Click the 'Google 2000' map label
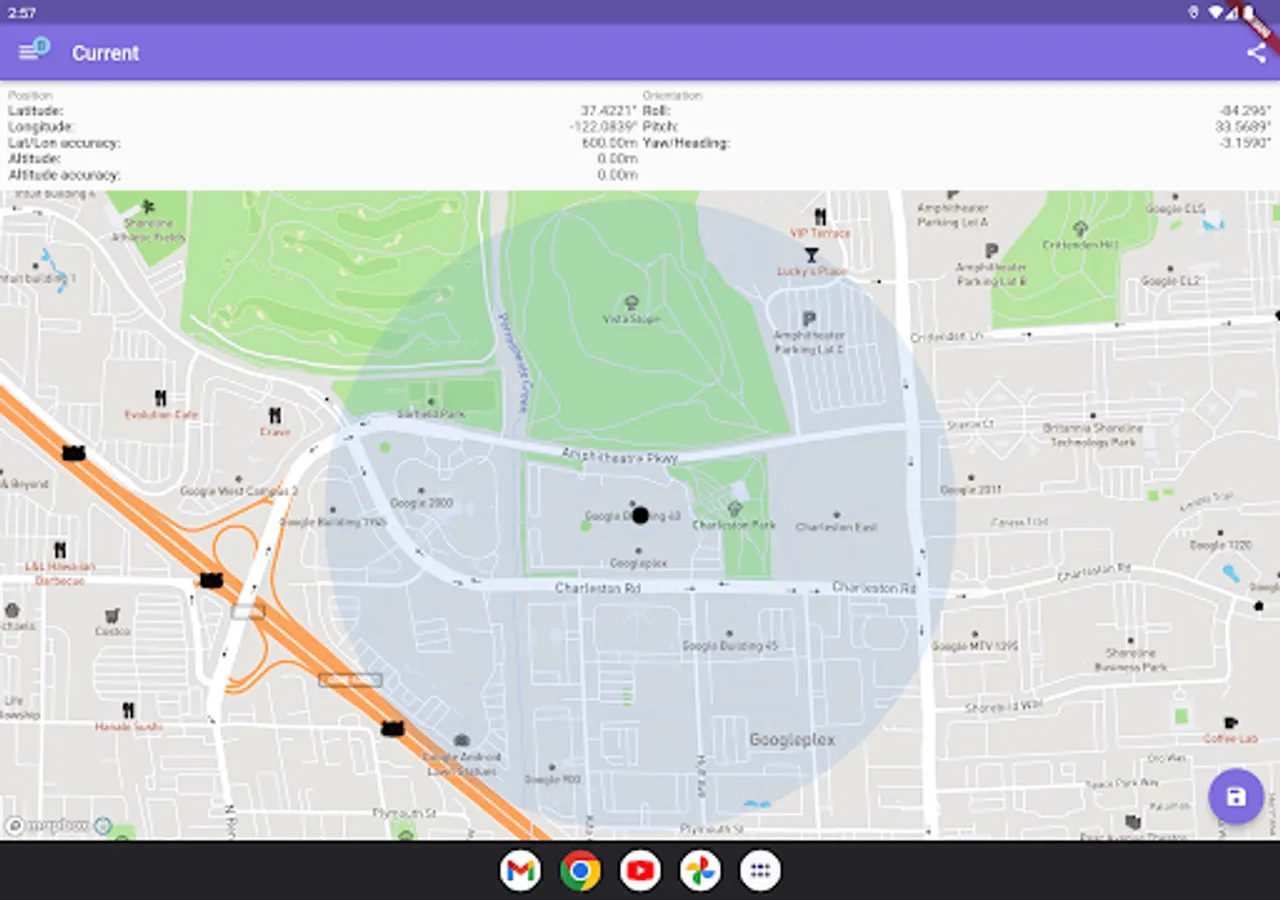This screenshot has height=900, width=1280. click(421, 503)
